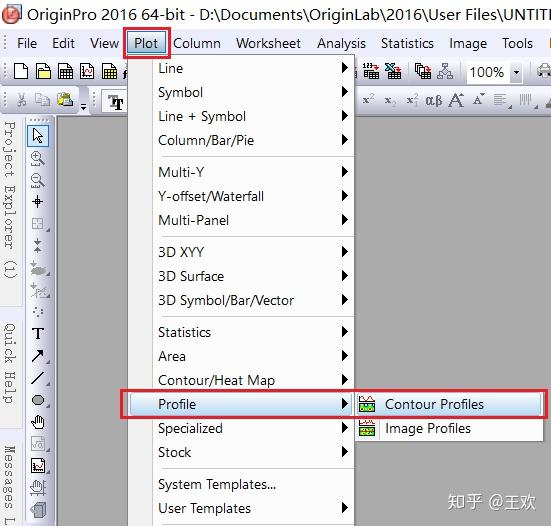This screenshot has height=526, width=551.
Task: Expand the Contour/Heat Map submenu
Action: 253,380
